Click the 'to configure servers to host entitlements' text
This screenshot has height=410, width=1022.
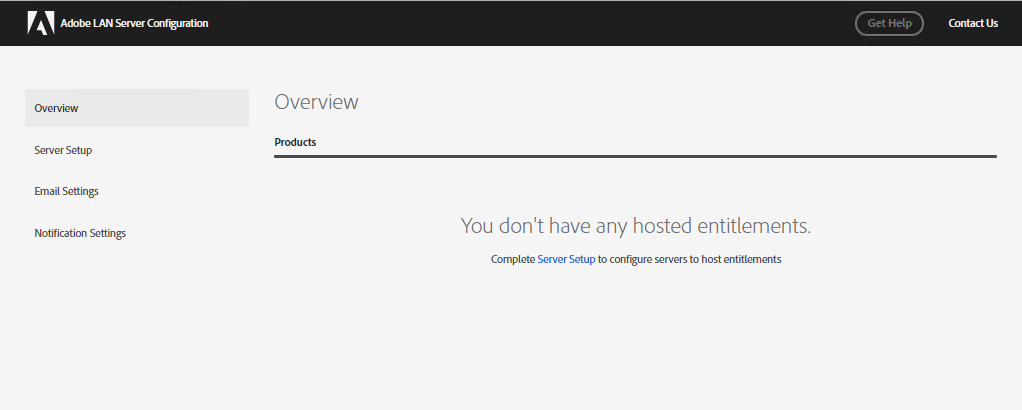pyautogui.click(x=689, y=259)
